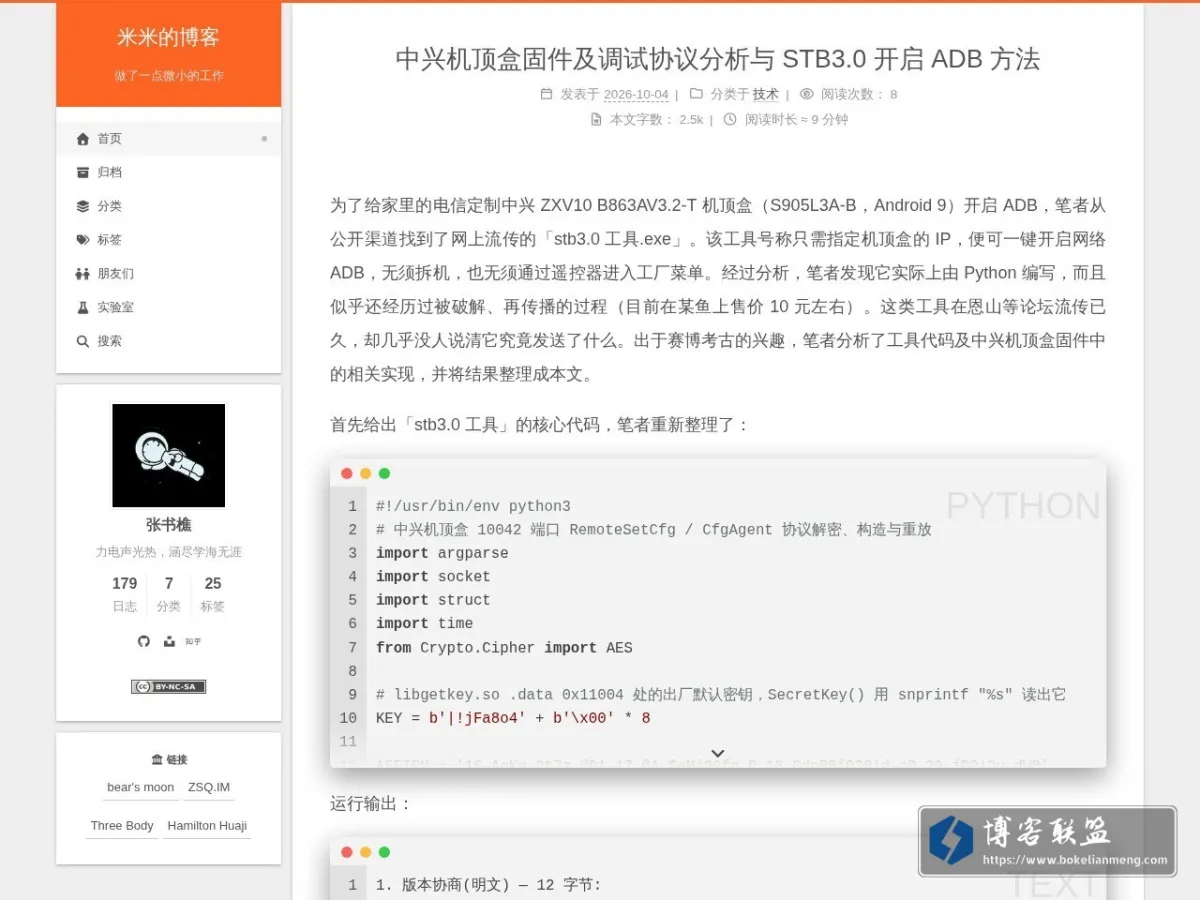The width and height of the screenshot is (1200, 900).
Task: Visit the ZSQ.IM blogroll link
Action: (x=209, y=787)
